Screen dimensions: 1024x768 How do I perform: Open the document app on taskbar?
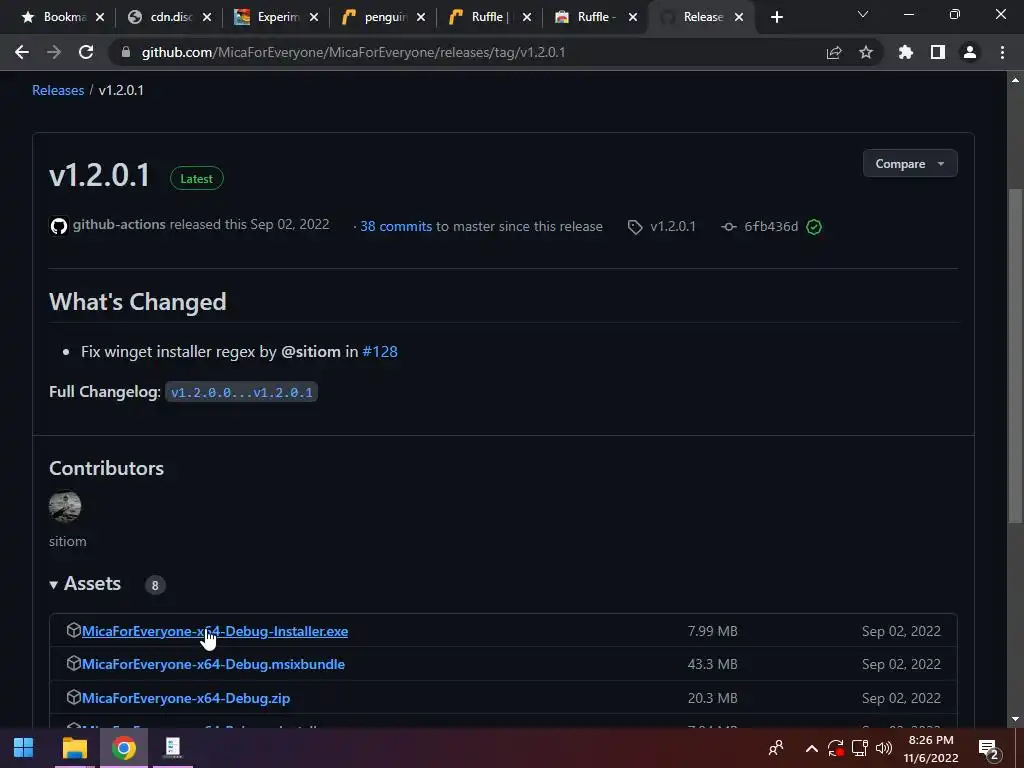pos(173,747)
